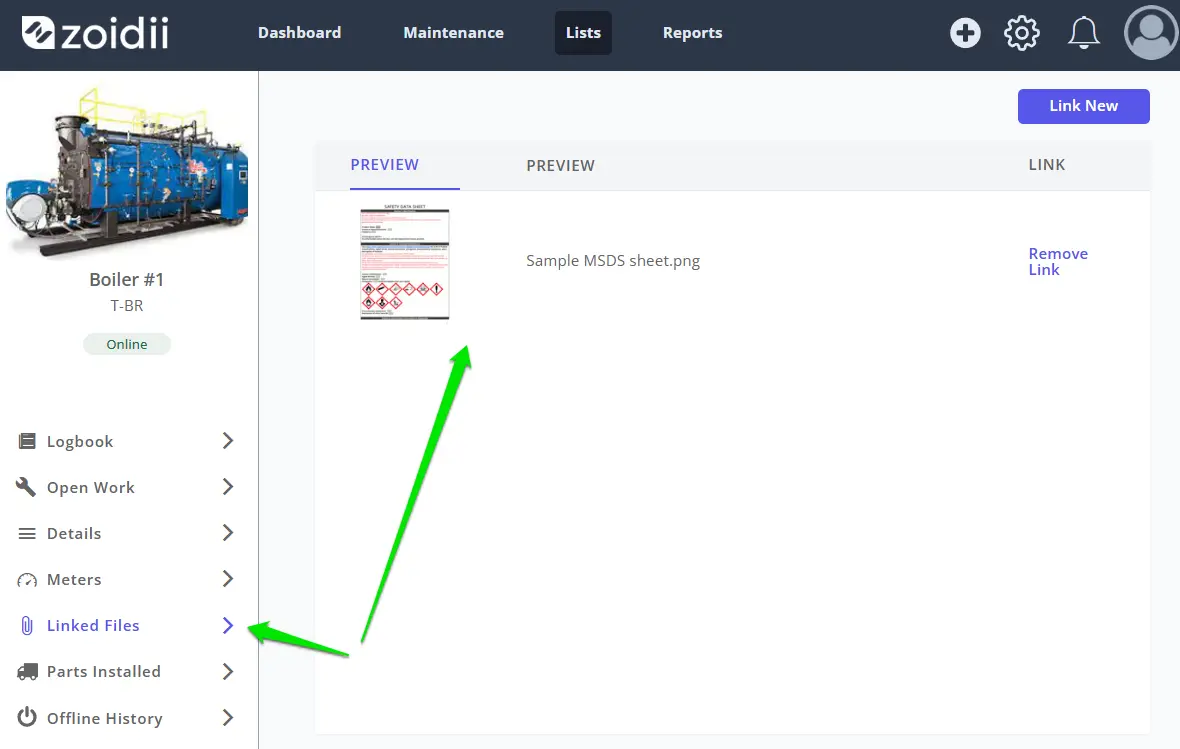The height and width of the screenshot is (749, 1180).
Task: Open user profile avatar
Action: tap(1151, 33)
